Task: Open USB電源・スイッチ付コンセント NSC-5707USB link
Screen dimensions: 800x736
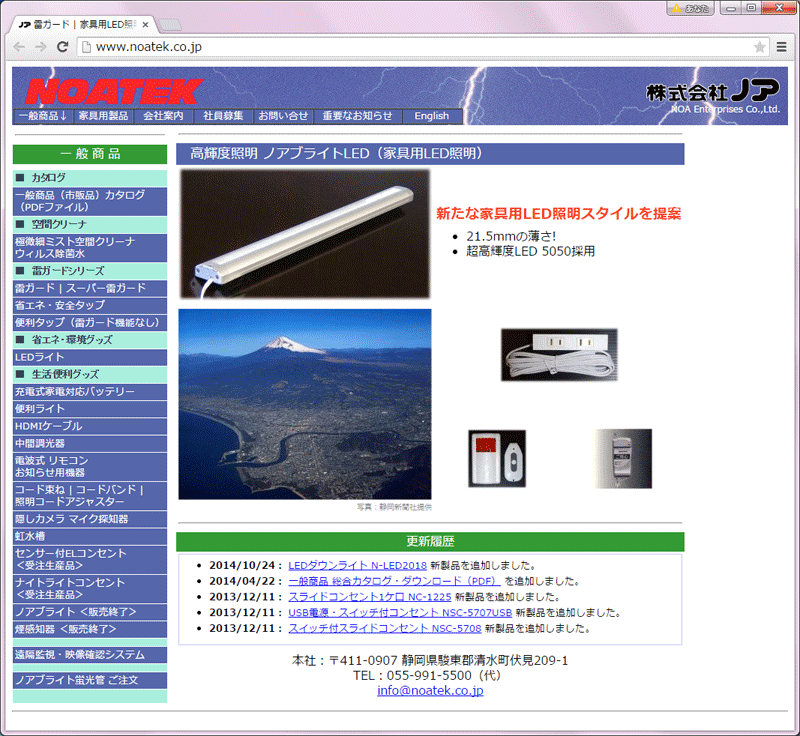Action: (400, 613)
